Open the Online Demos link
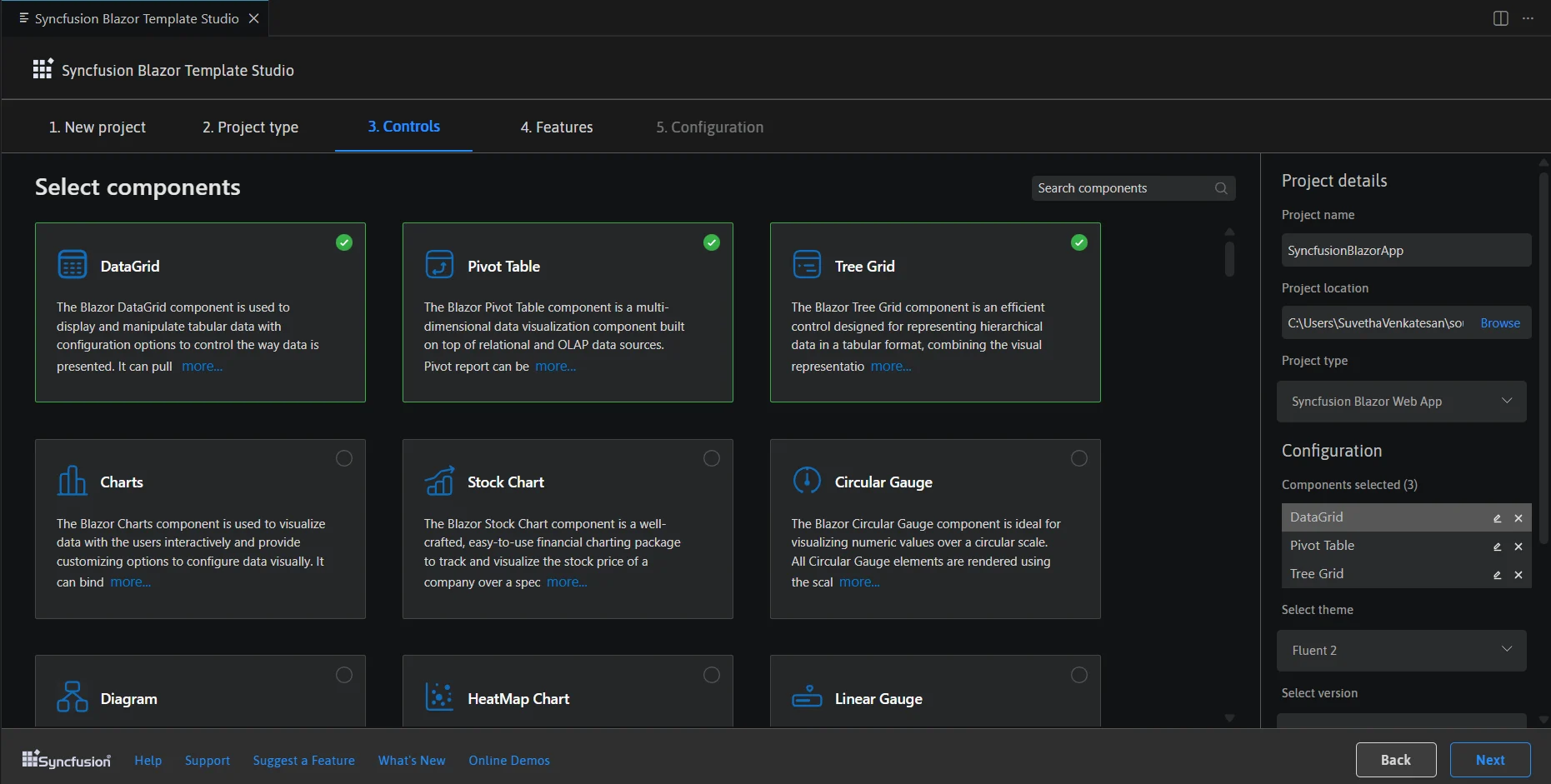 click(x=509, y=761)
